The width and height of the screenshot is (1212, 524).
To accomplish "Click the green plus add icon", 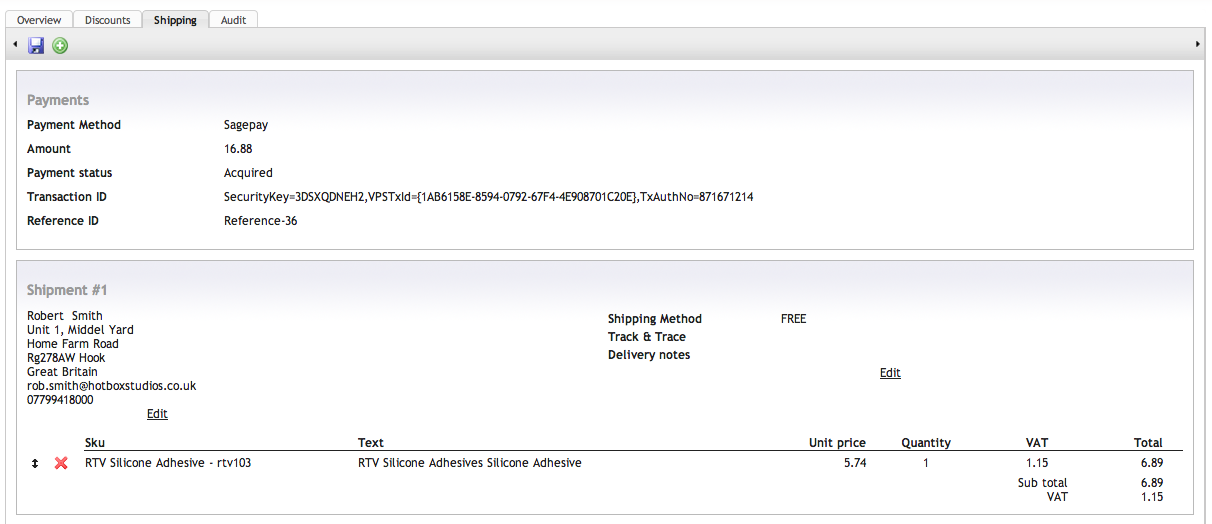I will point(60,45).
